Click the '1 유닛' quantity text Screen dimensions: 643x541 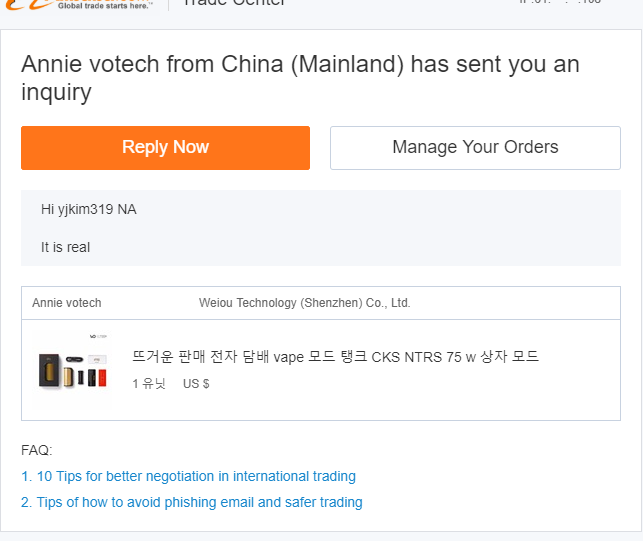(149, 384)
